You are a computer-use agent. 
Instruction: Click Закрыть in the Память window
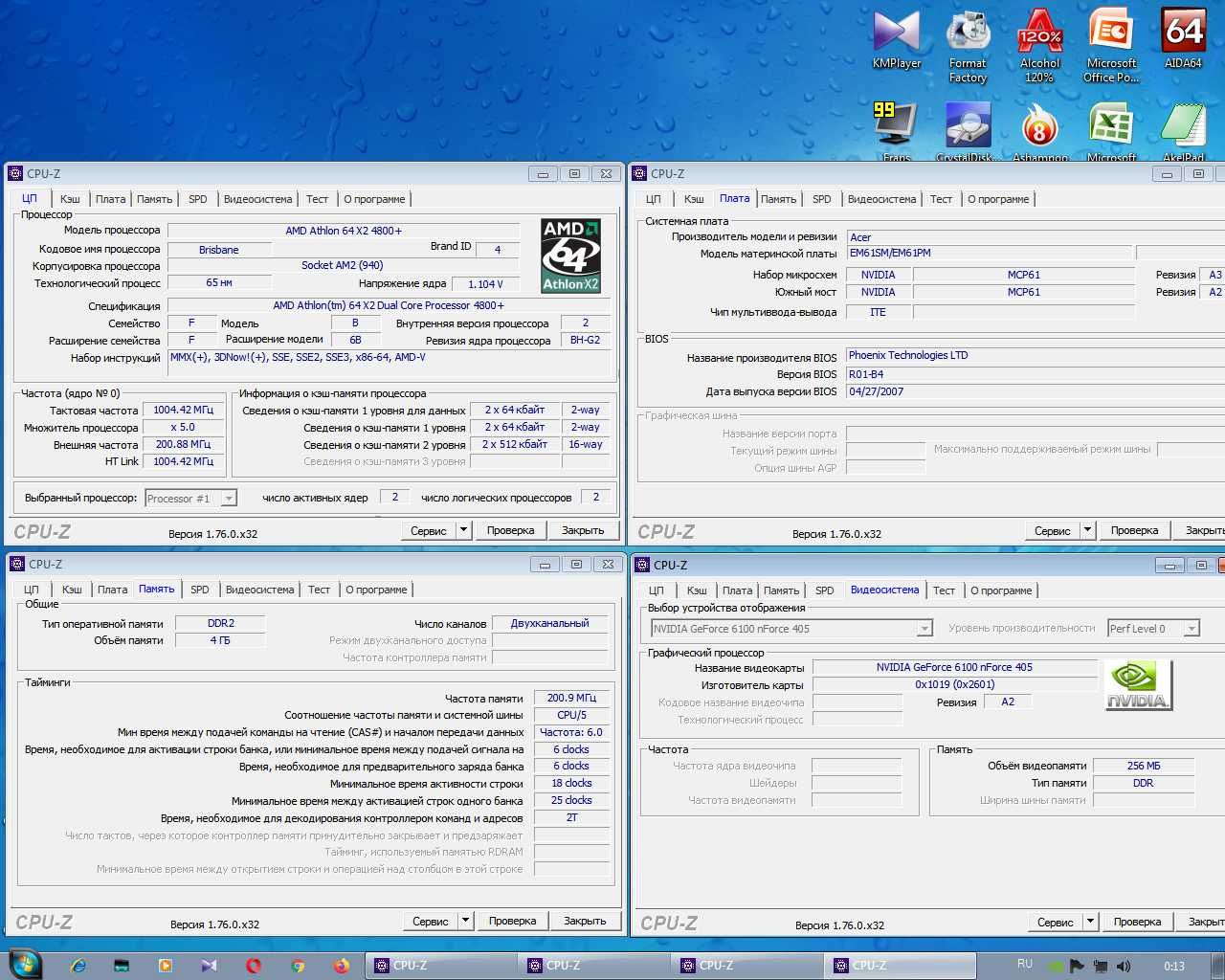[585, 921]
